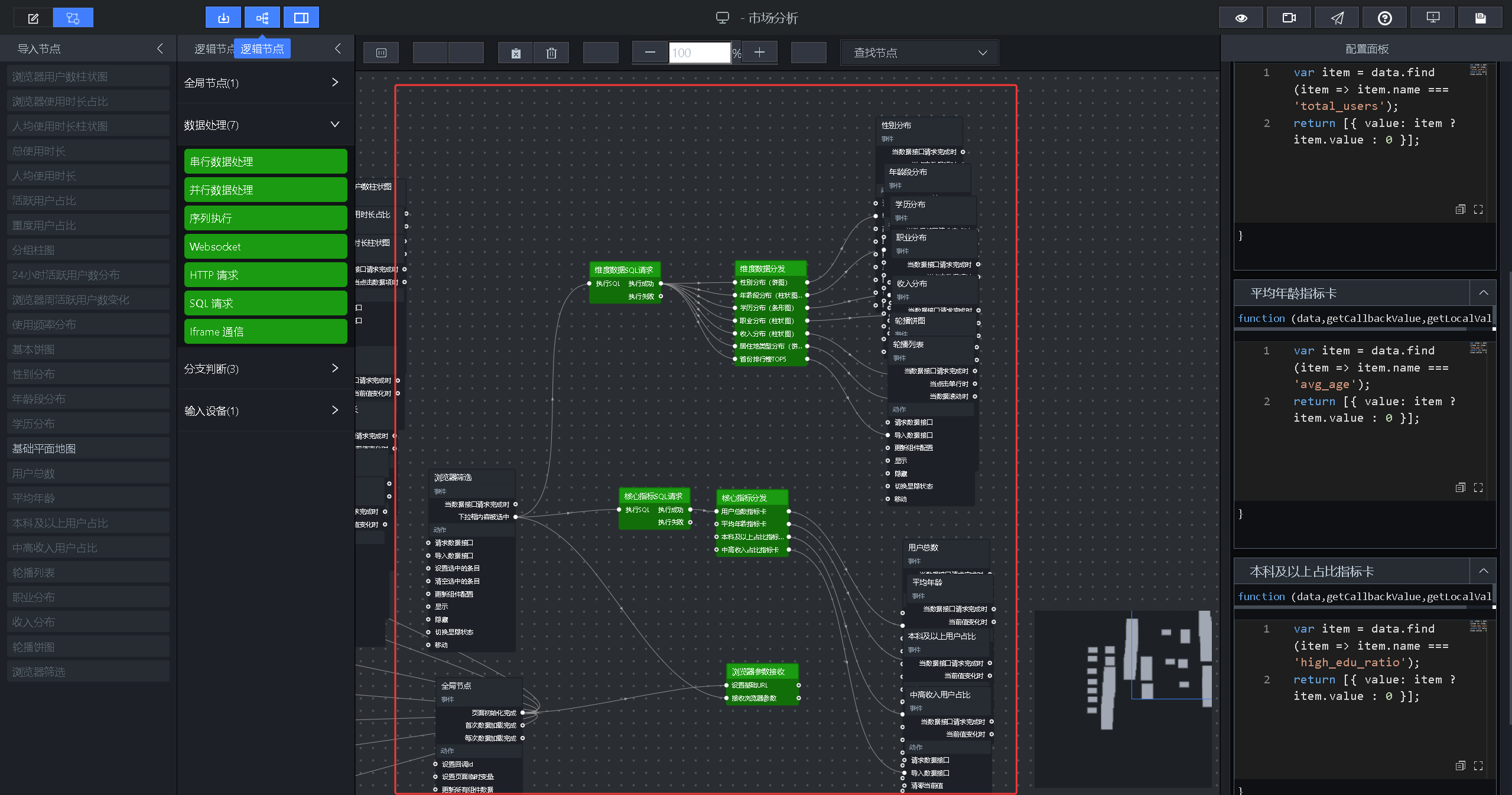Screen dimensions: 1512x795
Task: Collapse the 数据处理(7) group
Action: click(266, 125)
